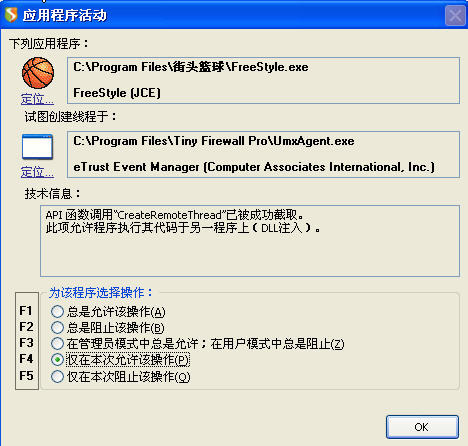Click the shield icon in title bar
The width and height of the screenshot is (468, 446).
[x=11, y=15]
